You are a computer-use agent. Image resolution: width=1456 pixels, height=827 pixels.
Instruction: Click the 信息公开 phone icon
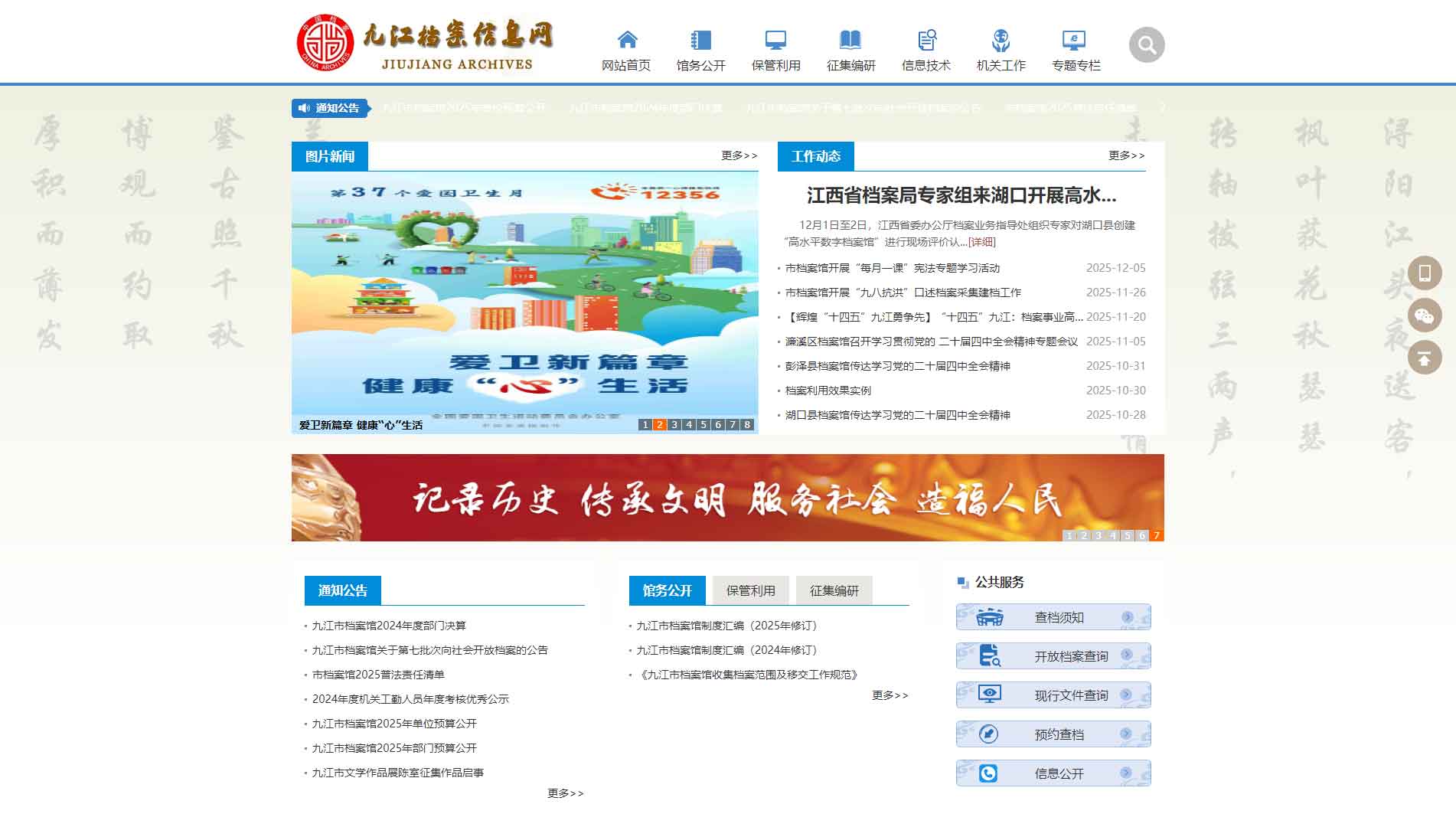click(988, 773)
